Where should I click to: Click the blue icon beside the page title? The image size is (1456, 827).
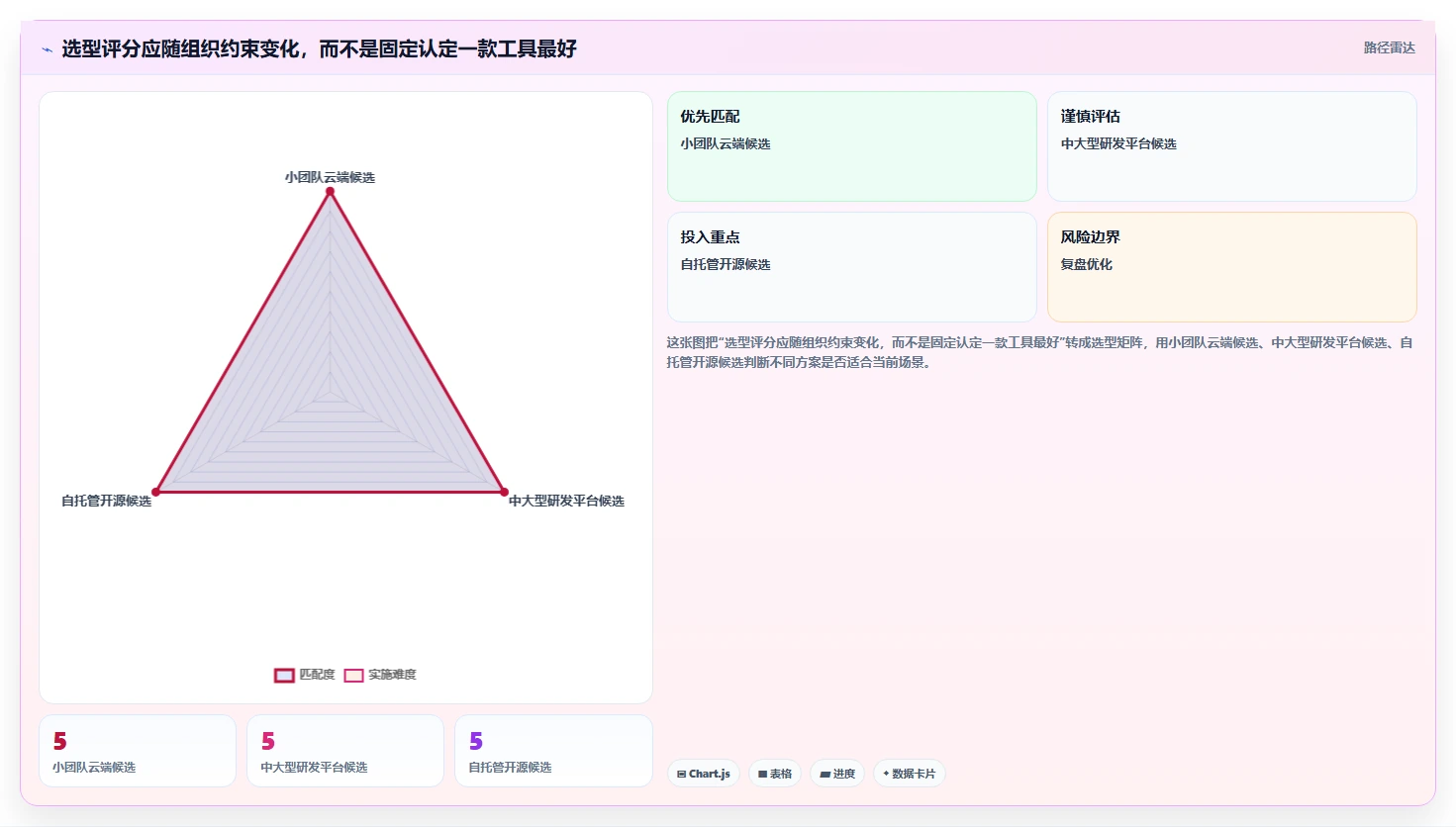(47, 49)
